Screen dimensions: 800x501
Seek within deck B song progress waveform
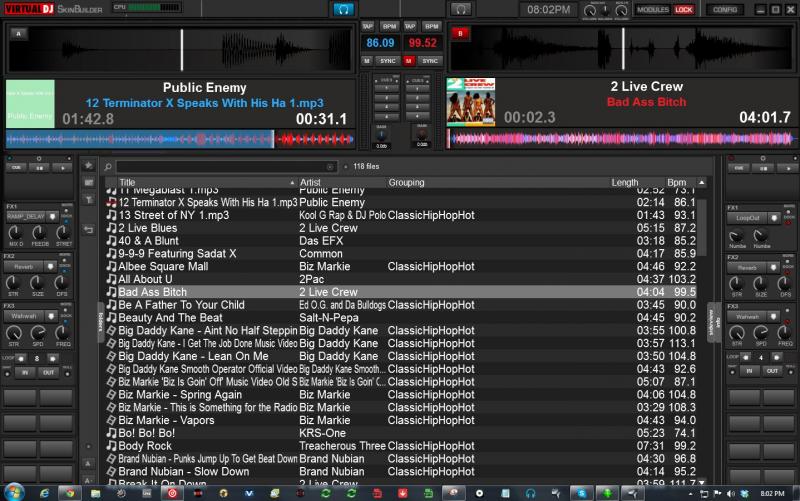coord(622,138)
